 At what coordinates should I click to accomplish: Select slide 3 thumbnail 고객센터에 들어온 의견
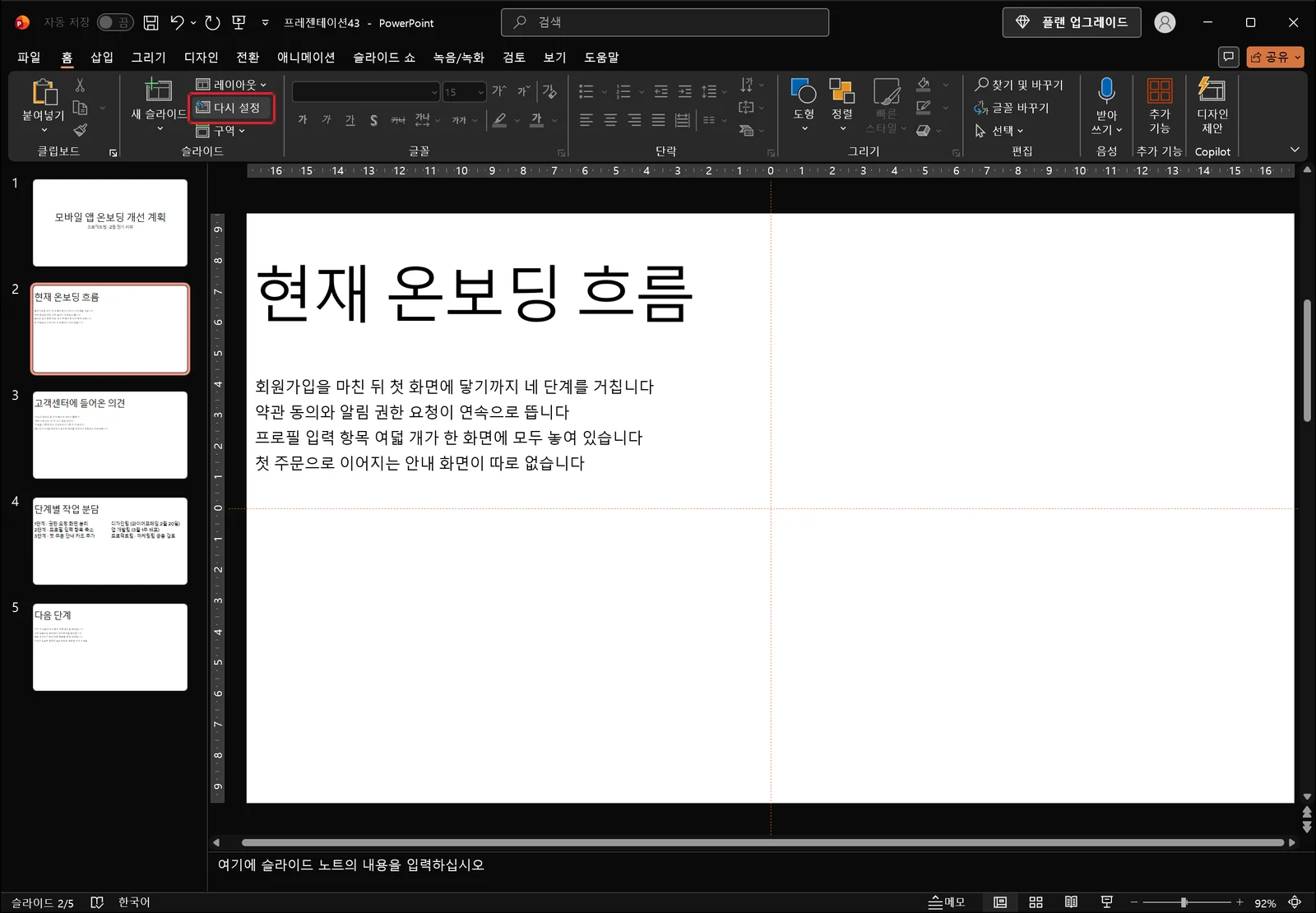[110, 434]
